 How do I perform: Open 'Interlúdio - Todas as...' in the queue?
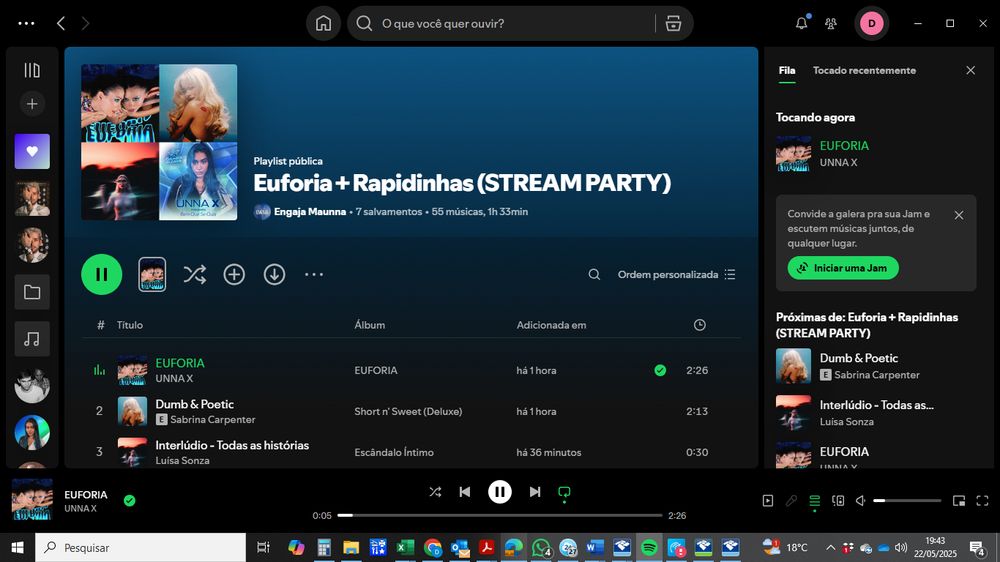(876, 405)
